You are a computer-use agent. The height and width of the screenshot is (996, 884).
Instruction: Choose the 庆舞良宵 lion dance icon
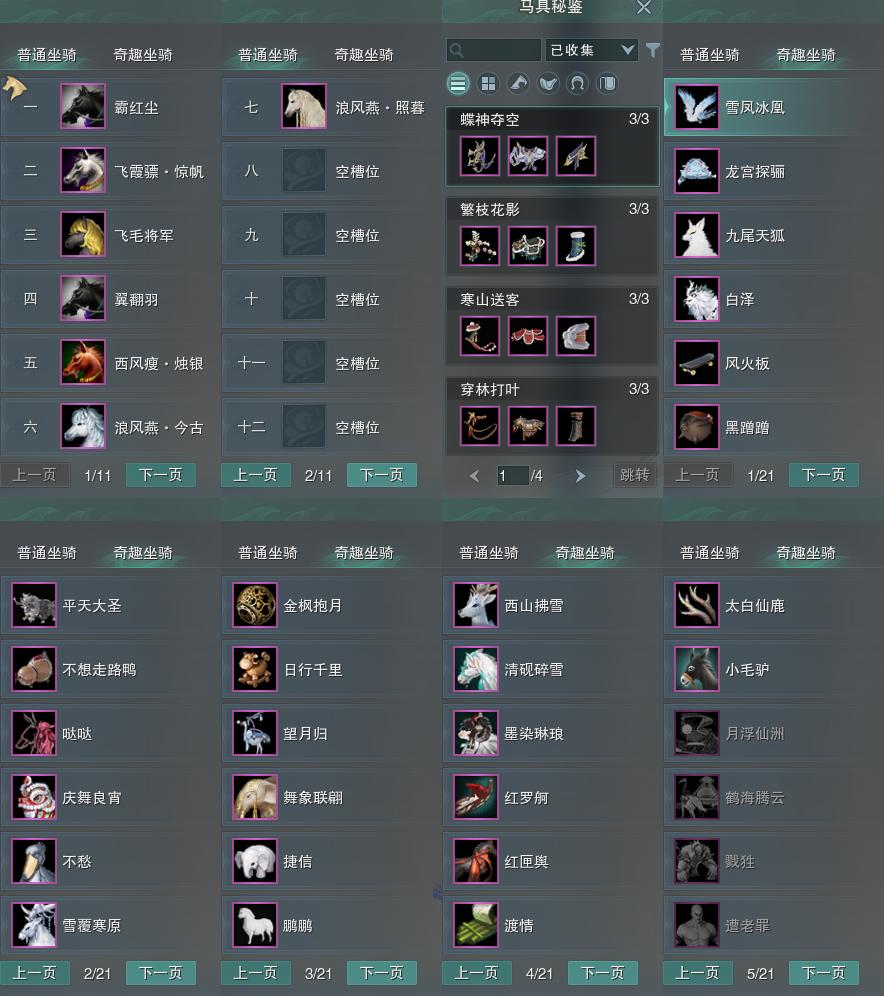34,797
